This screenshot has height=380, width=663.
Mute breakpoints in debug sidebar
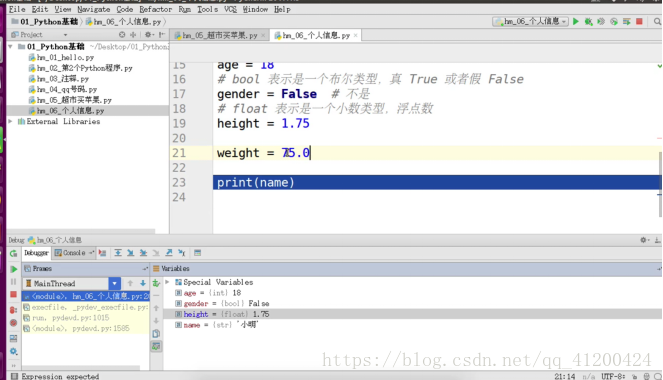pos(14,323)
